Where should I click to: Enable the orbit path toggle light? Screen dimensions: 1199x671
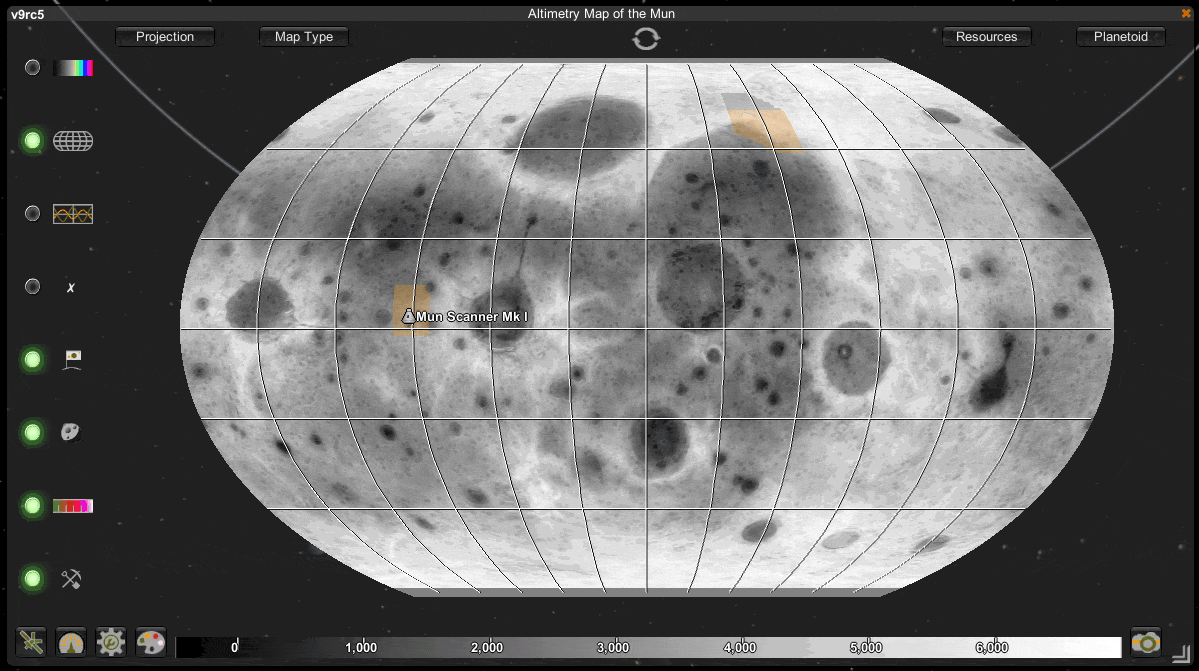point(32,213)
